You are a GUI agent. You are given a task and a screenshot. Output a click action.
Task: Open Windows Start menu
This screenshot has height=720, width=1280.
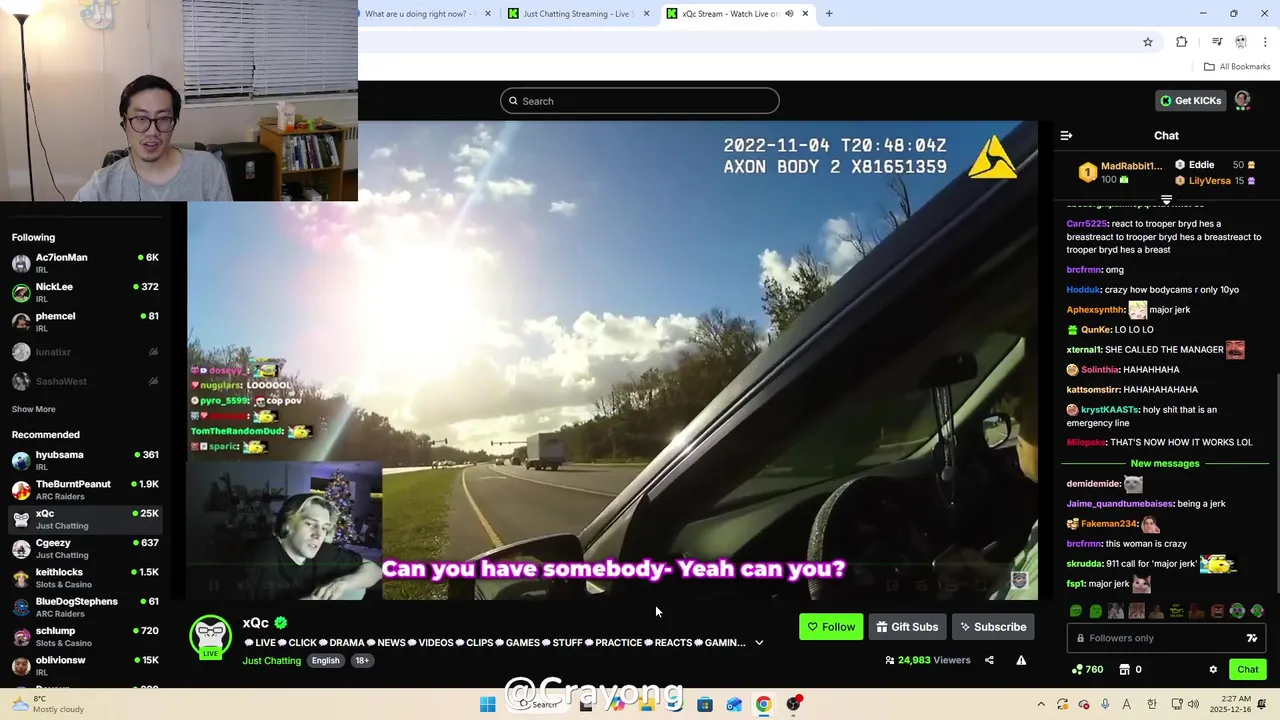(x=487, y=704)
